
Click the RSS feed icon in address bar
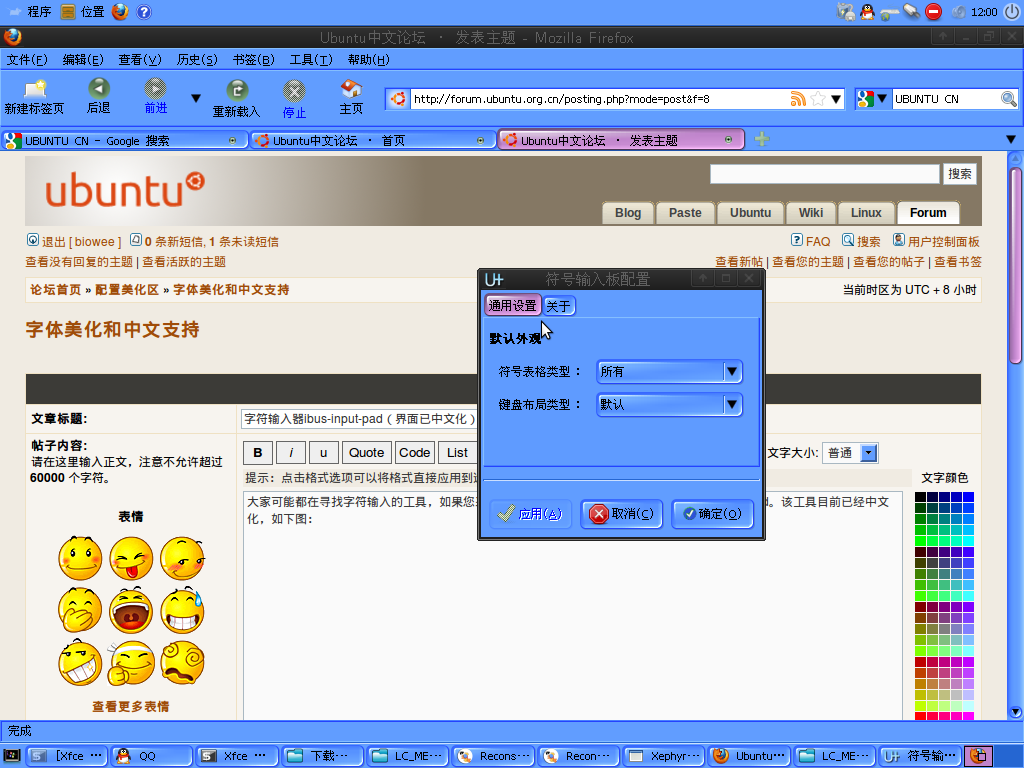(x=798, y=99)
